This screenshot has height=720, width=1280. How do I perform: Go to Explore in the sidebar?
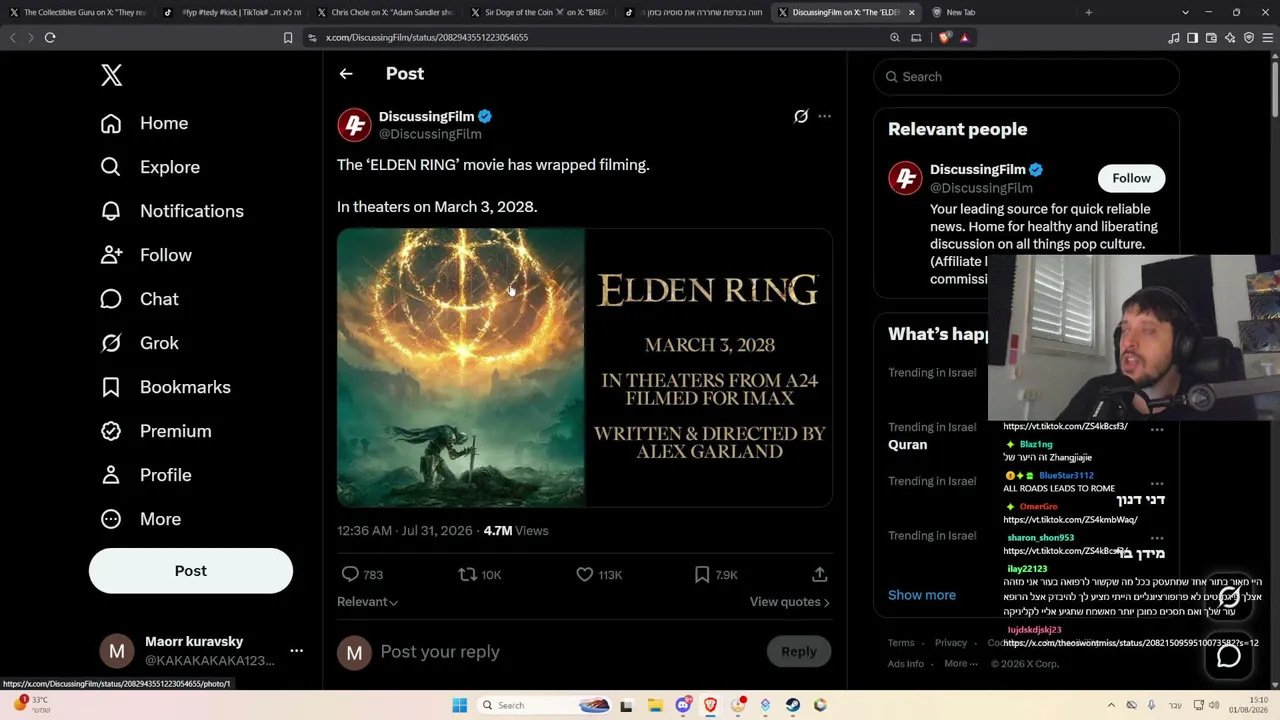(x=150, y=167)
